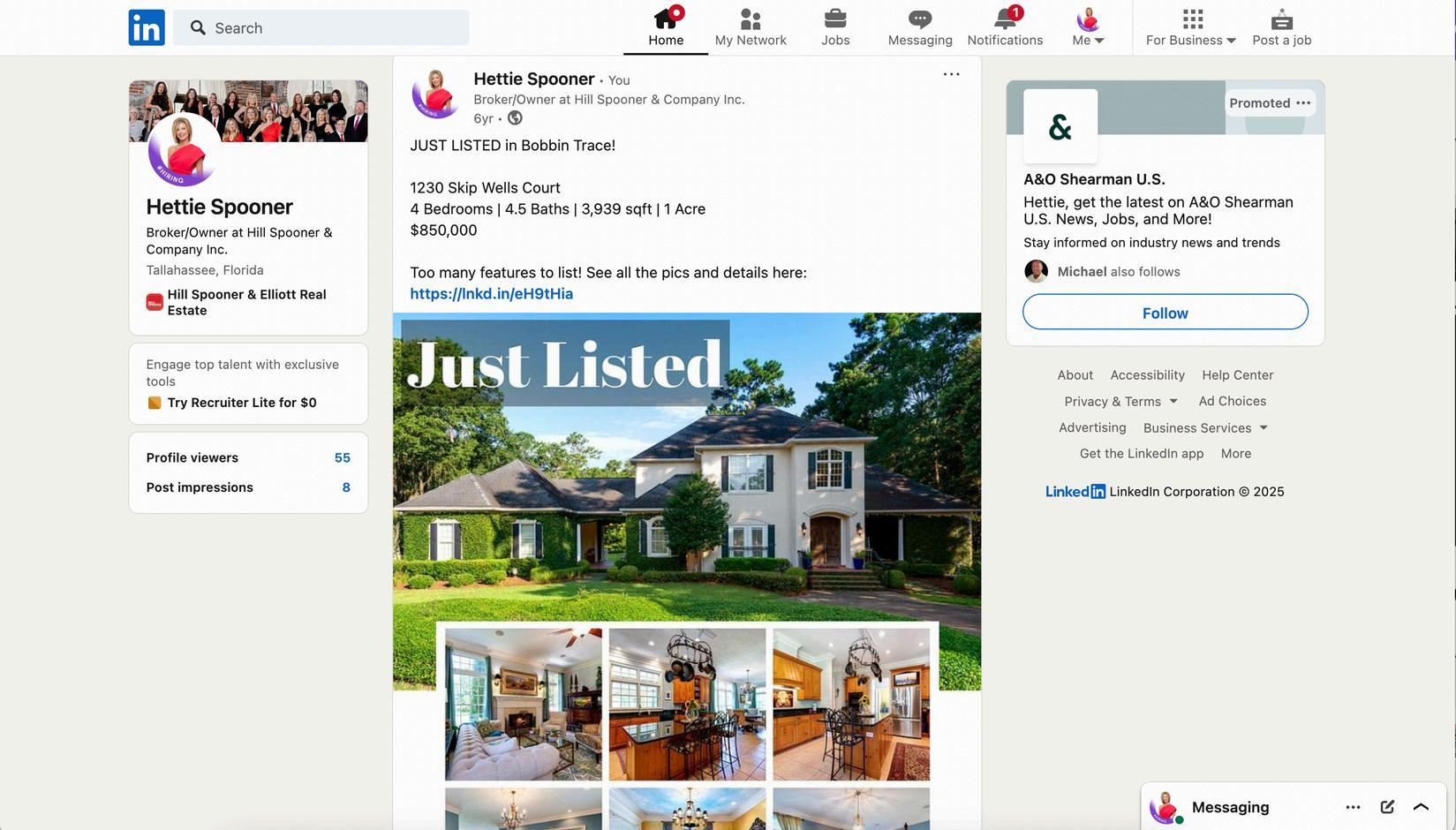Screen dimensions: 1456x830
Task: View Notifications tab
Action: (x=1005, y=27)
